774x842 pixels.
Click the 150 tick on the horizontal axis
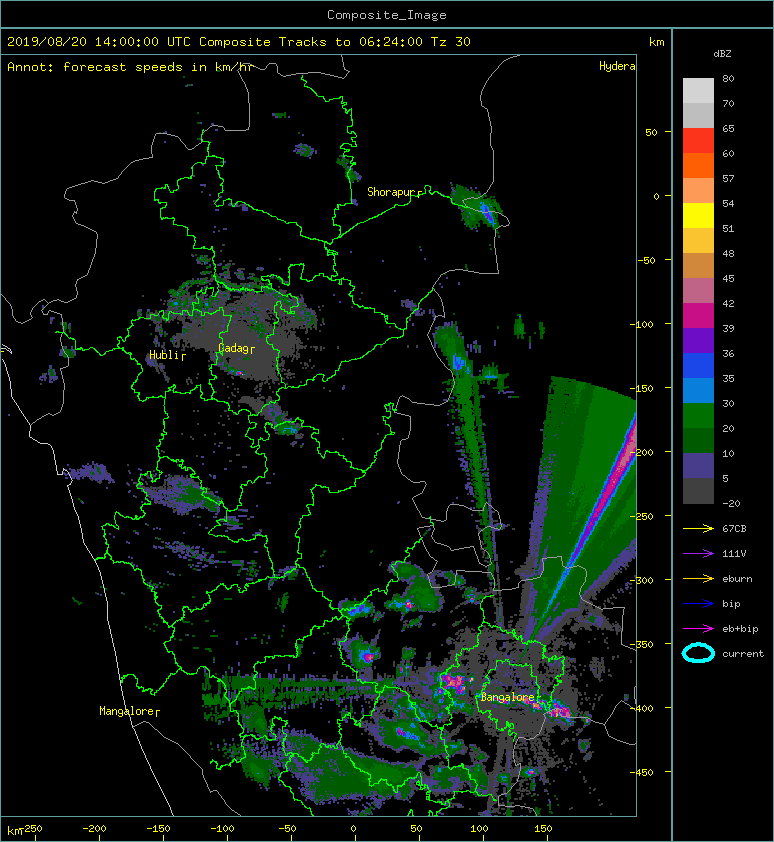click(x=543, y=829)
